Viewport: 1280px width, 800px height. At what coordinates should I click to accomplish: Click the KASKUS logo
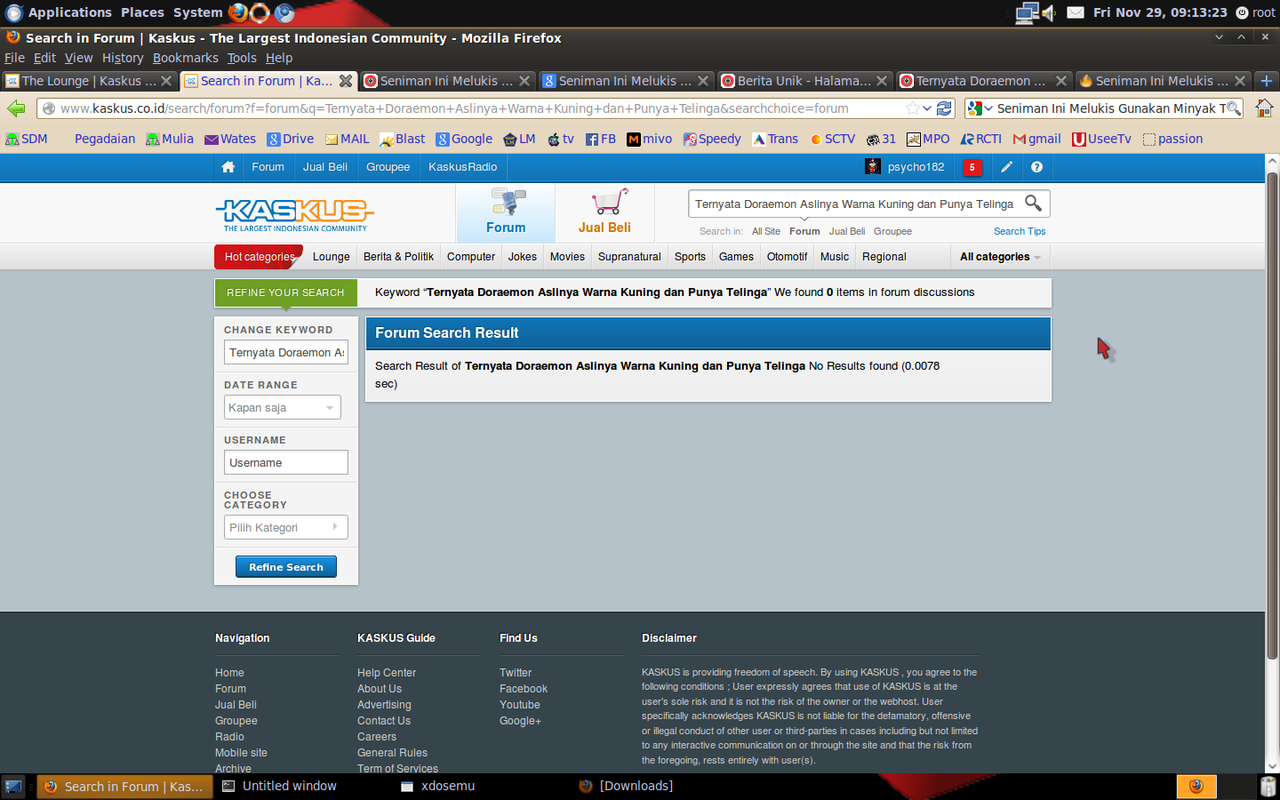(294, 214)
